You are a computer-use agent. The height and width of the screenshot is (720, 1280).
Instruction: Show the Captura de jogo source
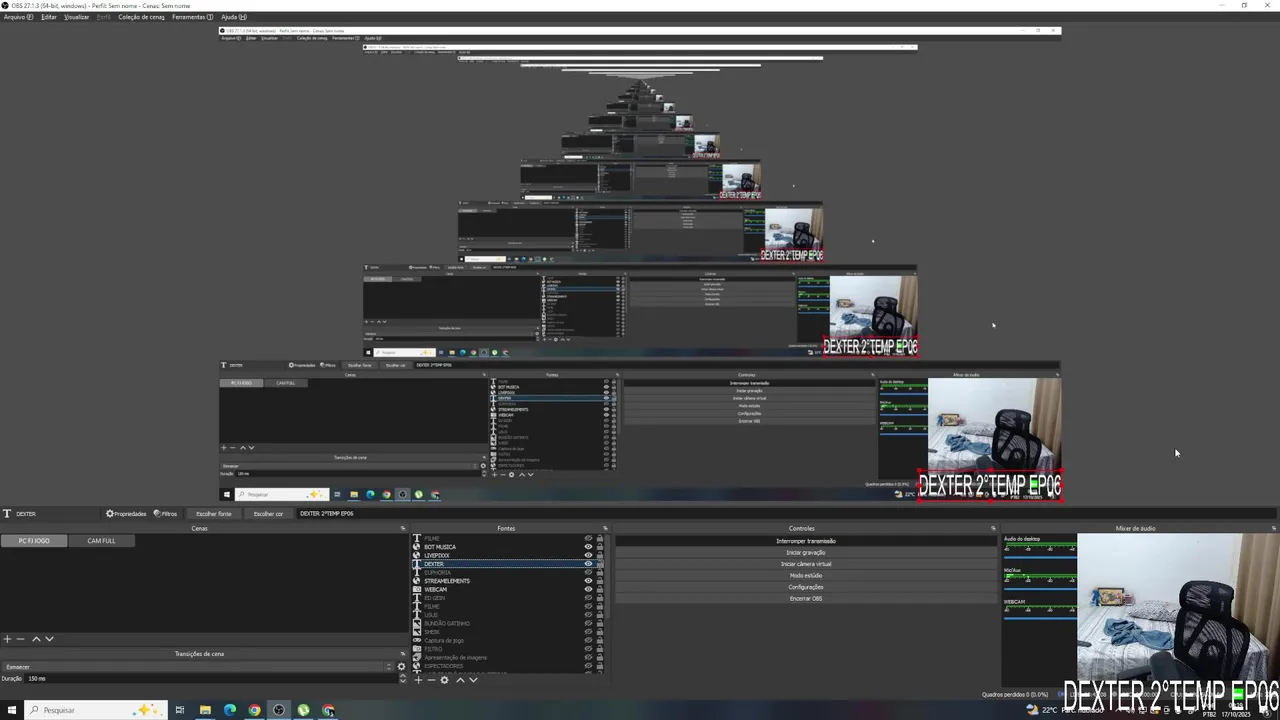point(588,640)
